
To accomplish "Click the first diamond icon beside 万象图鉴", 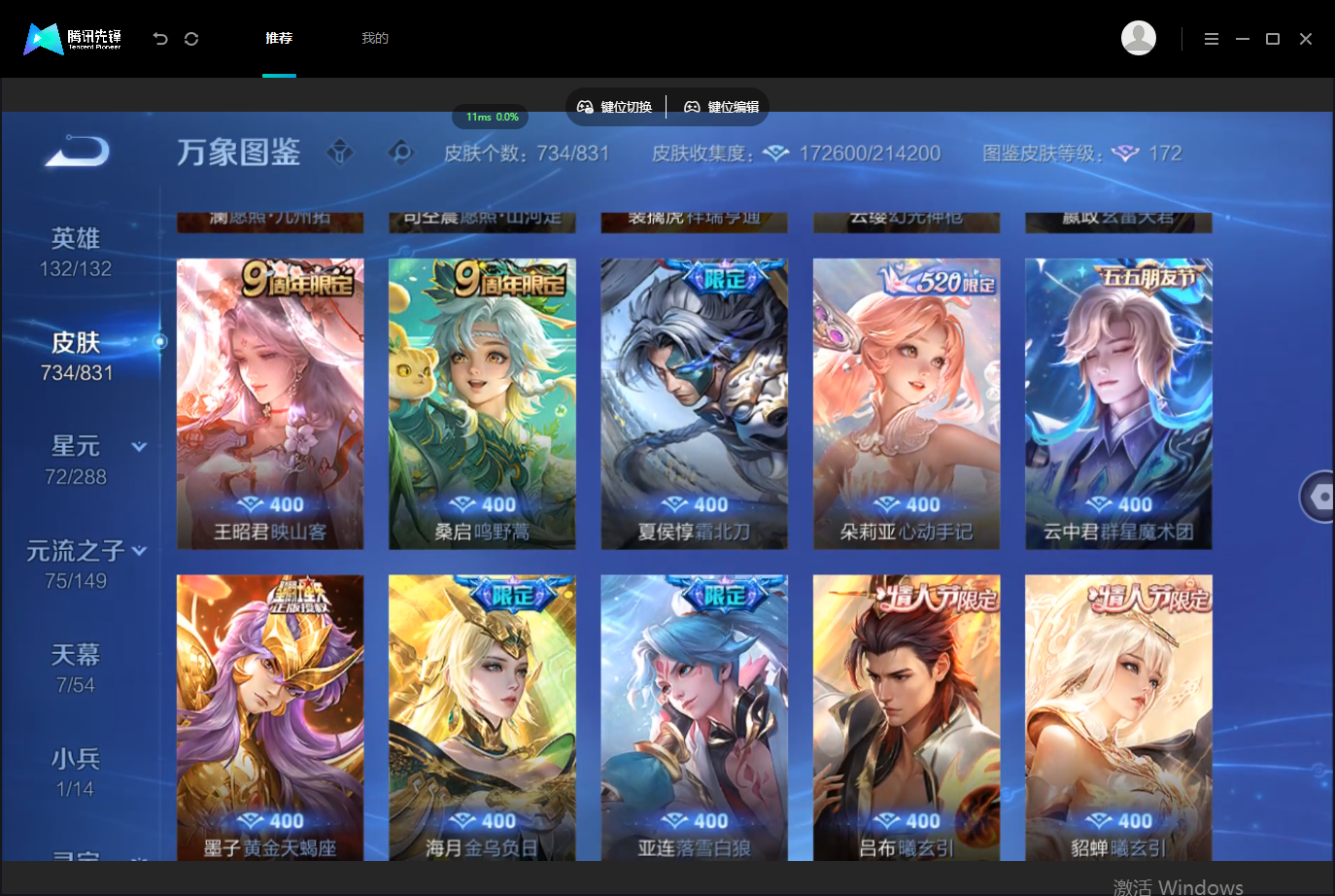I will pyautogui.click(x=340, y=153).
